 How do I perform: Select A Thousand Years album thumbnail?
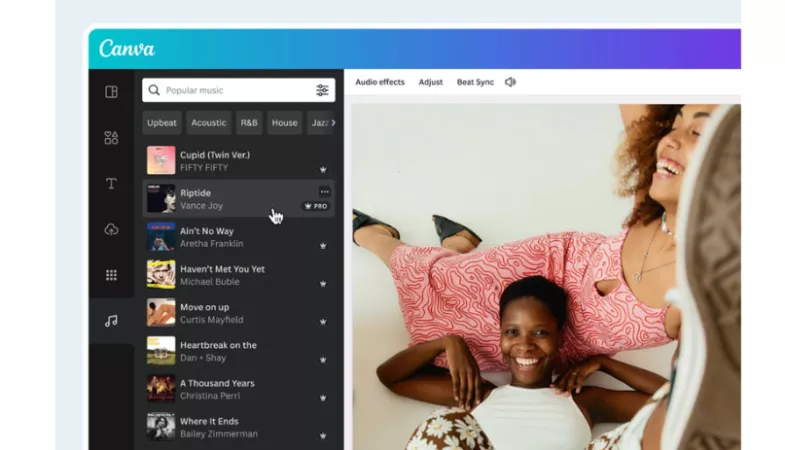click(161, 388)
